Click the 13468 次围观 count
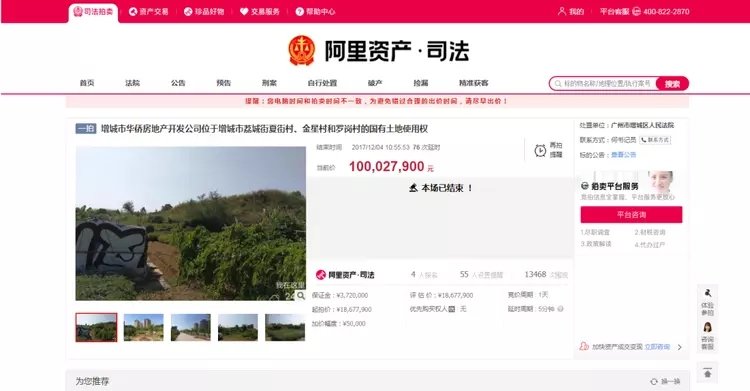This screenshot has width=750, height=391. click(546, 275)
